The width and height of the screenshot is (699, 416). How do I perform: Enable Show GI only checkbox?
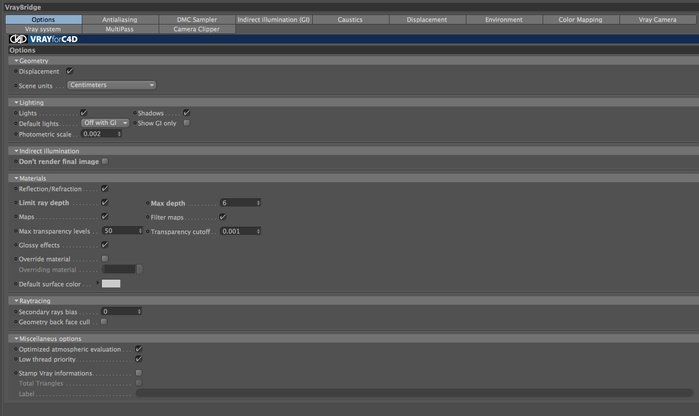[186, 123]
